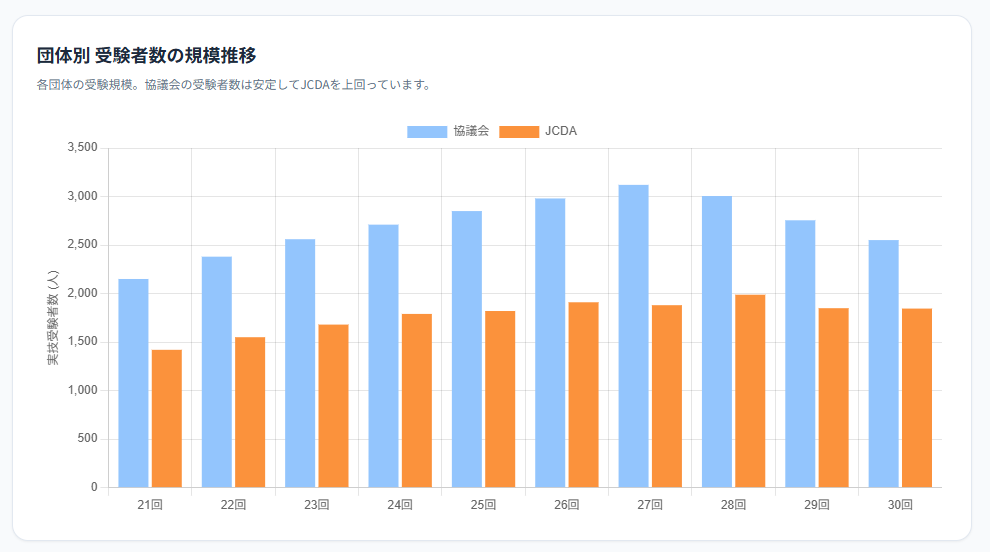Click the chart title 団体別 受験者数の規模推移

(x=153, y=55)
